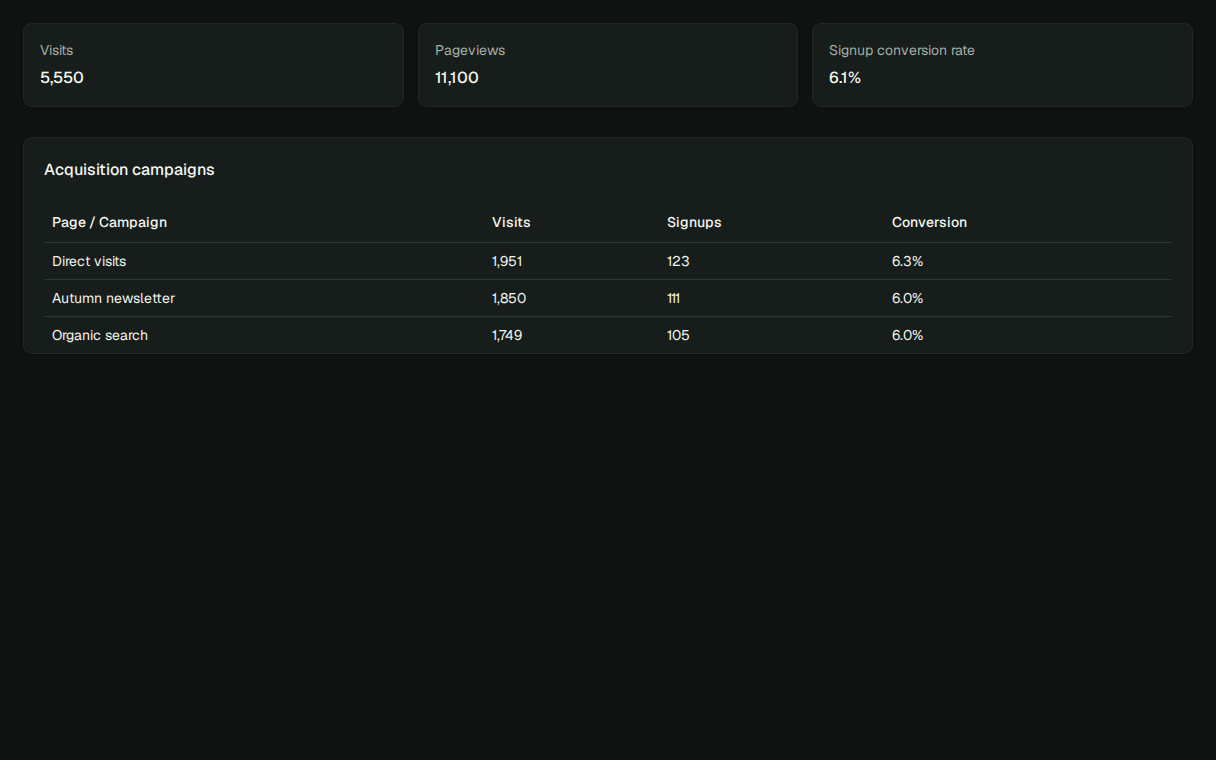Screen dimensions: 1216x760
Task: Click 111 signups for Autumn newsletter
Action: 673,298
